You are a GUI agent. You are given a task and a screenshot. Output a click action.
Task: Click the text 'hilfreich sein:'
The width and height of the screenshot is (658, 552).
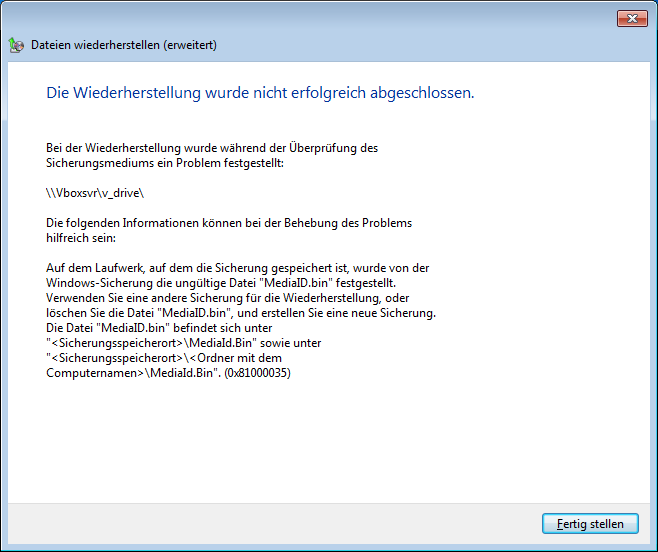pos(81,238)
